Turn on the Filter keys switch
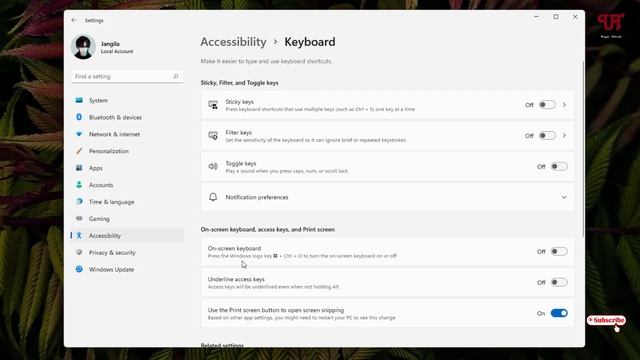 coord(547,136)
